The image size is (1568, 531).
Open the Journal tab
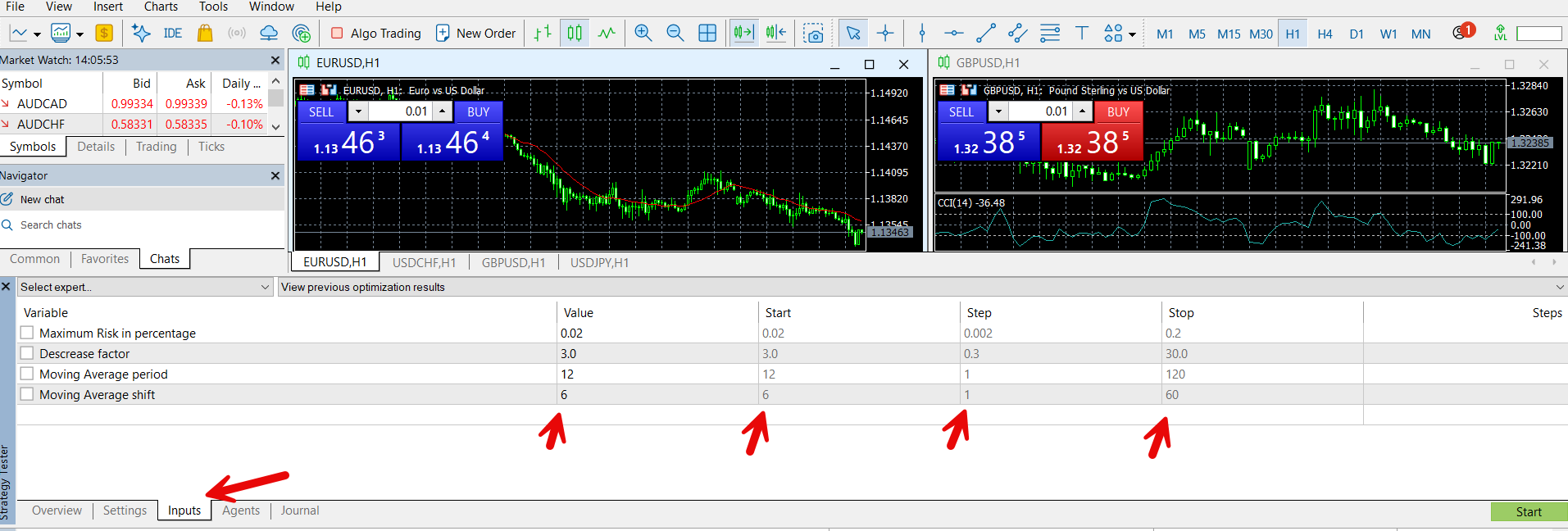point(300,511)
